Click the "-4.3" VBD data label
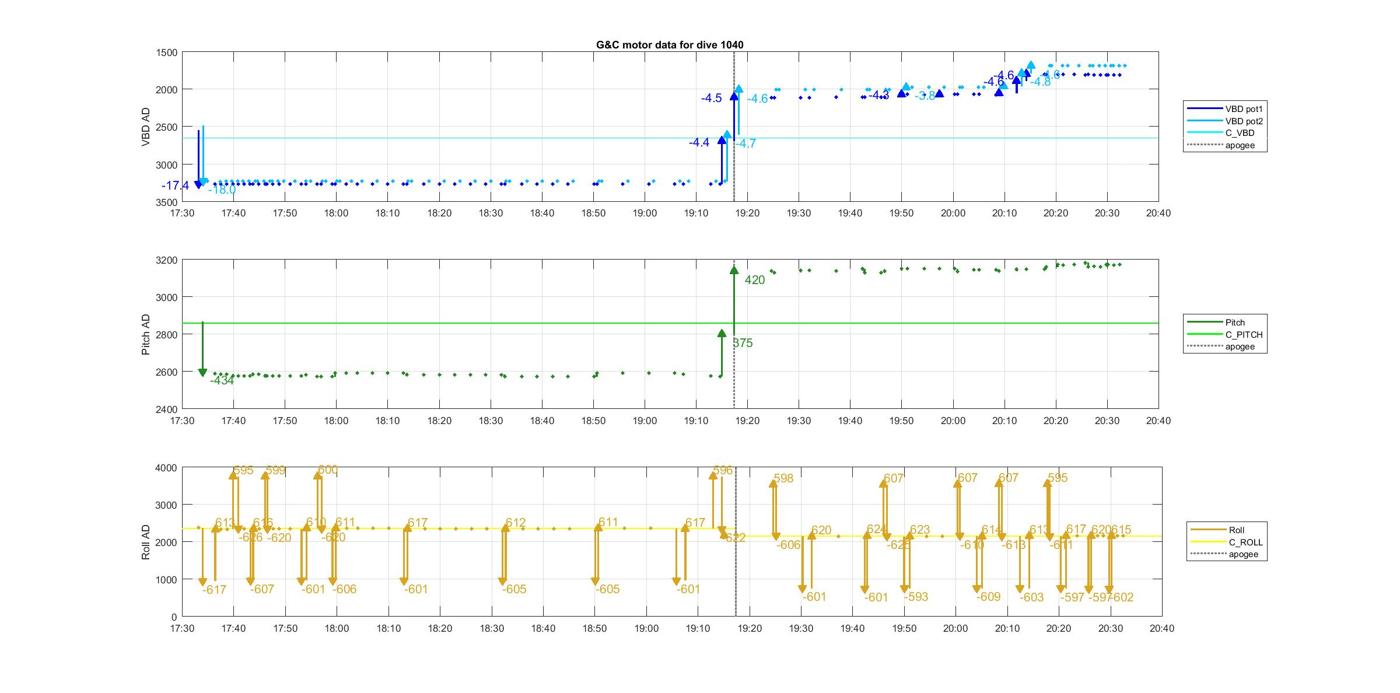 pyautogui.click(x=878, y=95)
